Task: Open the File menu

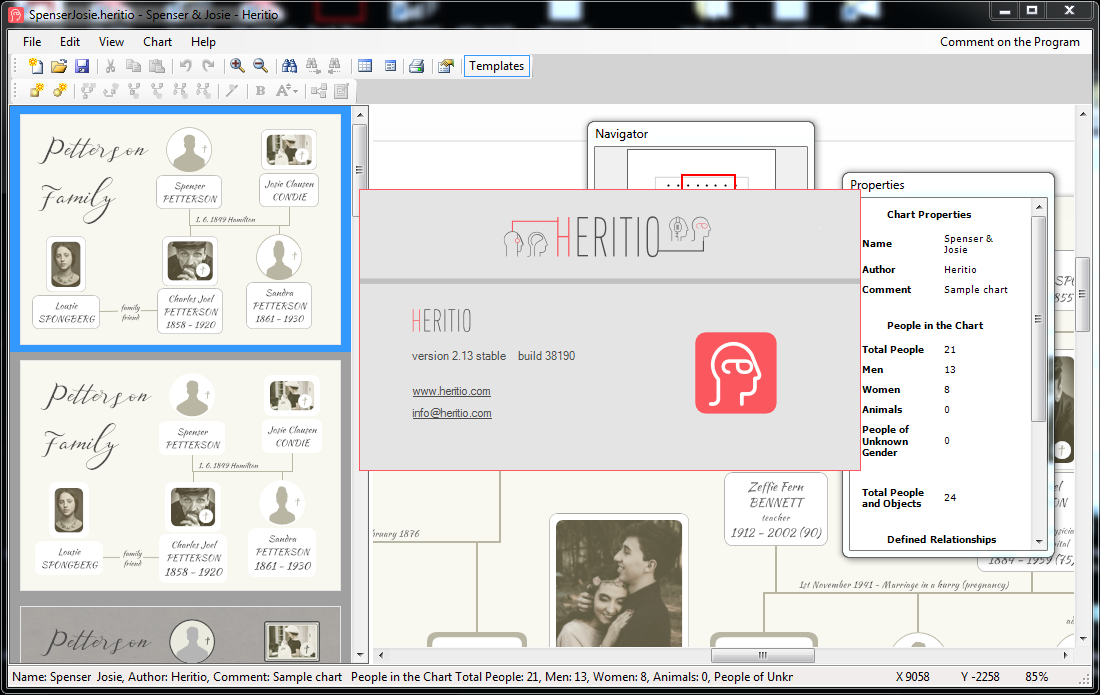Action: click(x=32, y=42)
